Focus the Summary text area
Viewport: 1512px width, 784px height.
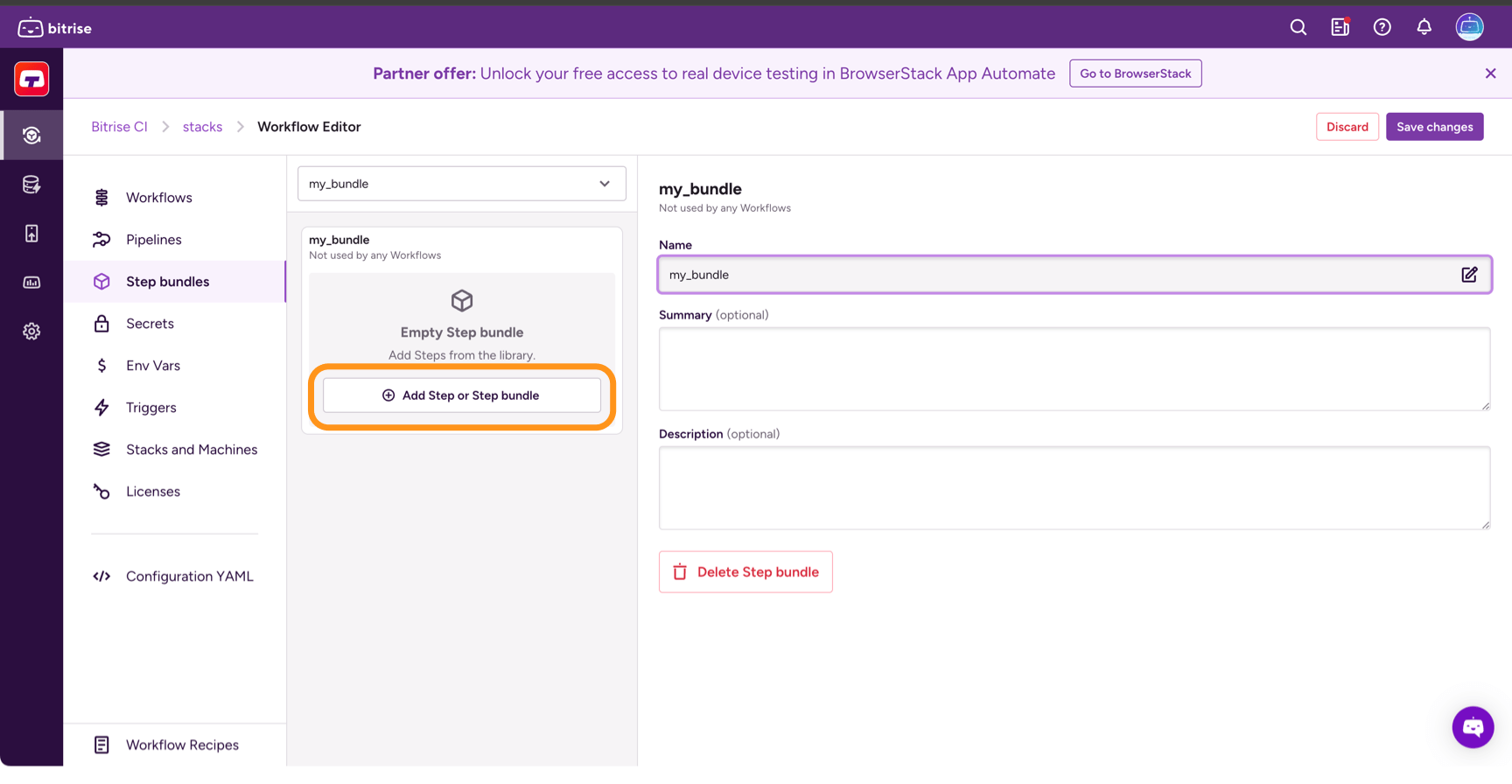pos(1074,369)
